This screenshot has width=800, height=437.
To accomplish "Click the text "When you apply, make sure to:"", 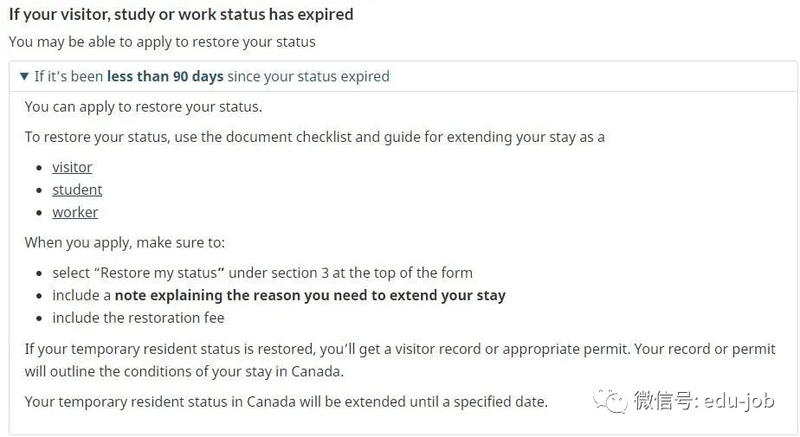I will point(124,242).
